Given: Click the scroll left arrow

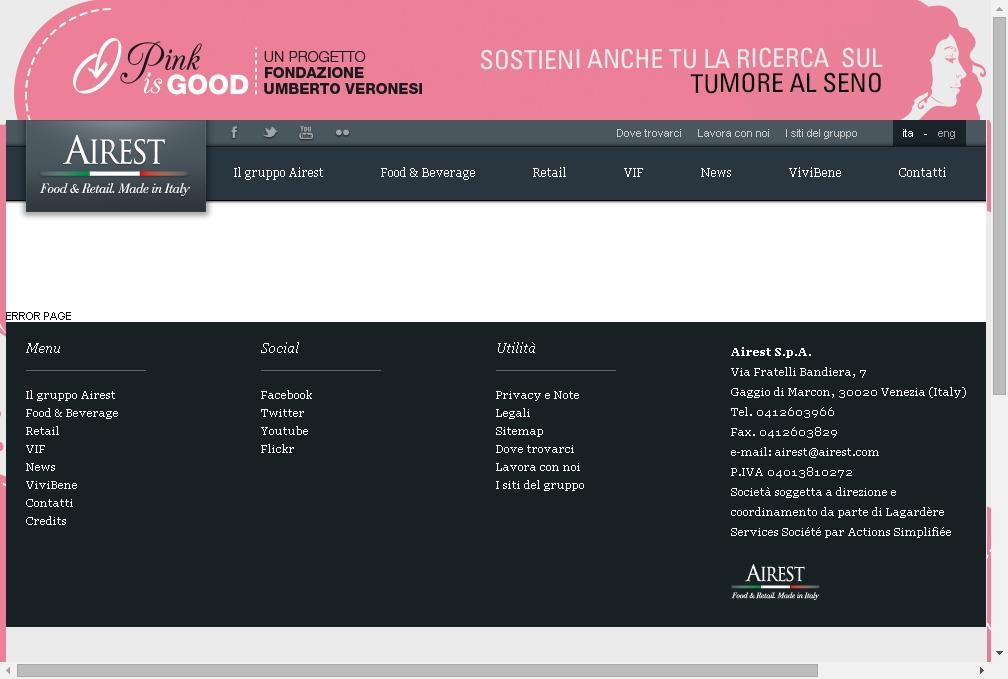Looking at the screenshot, I should click(x=8, y=671).
